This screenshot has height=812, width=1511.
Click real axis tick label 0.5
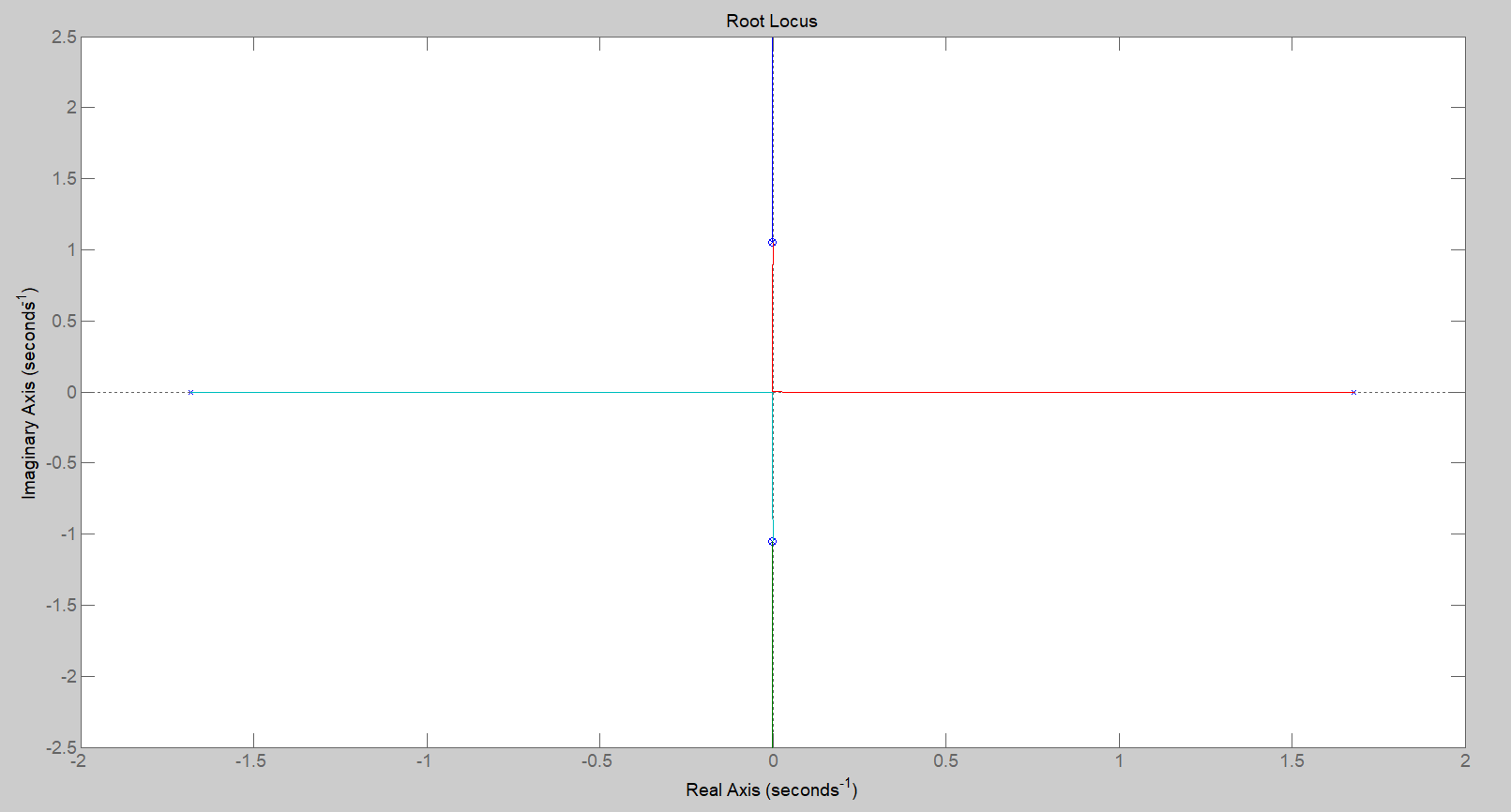pos(945,760)
